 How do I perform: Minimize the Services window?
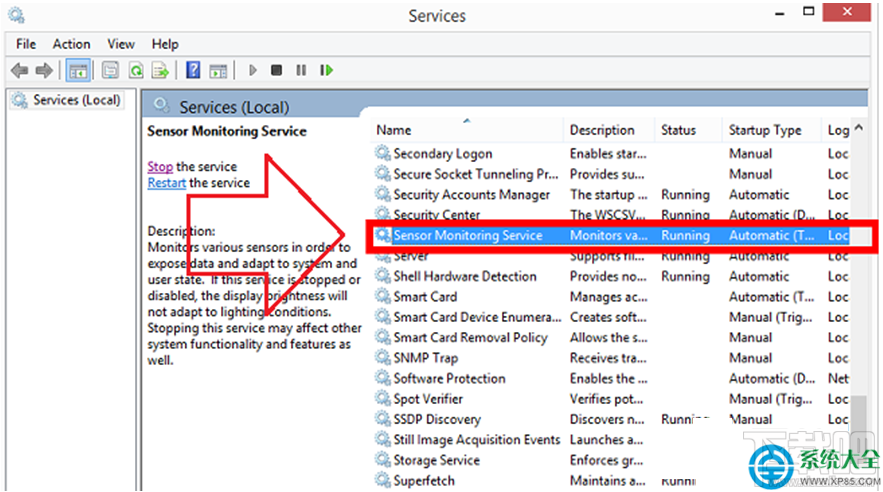click(x=780, y=13)
